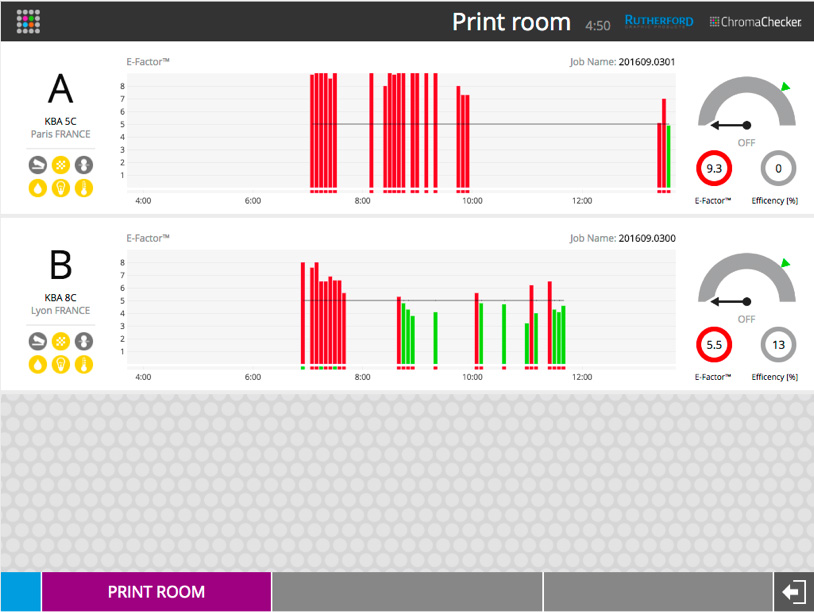Click the large letter B press label
The image size is (814, 612).
click(x=61, y=265)
